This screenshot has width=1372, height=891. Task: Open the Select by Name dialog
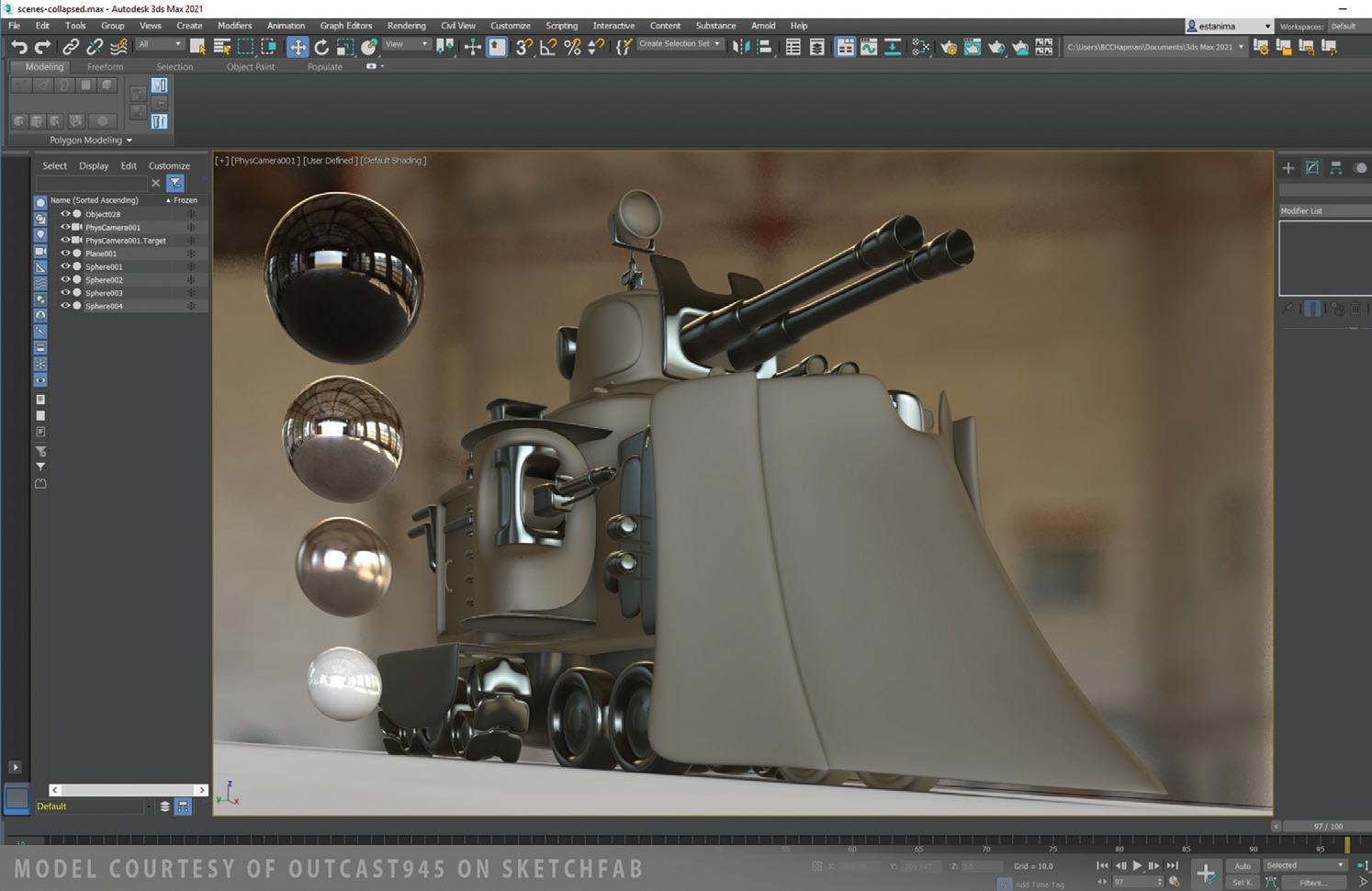tap(221, 46)
